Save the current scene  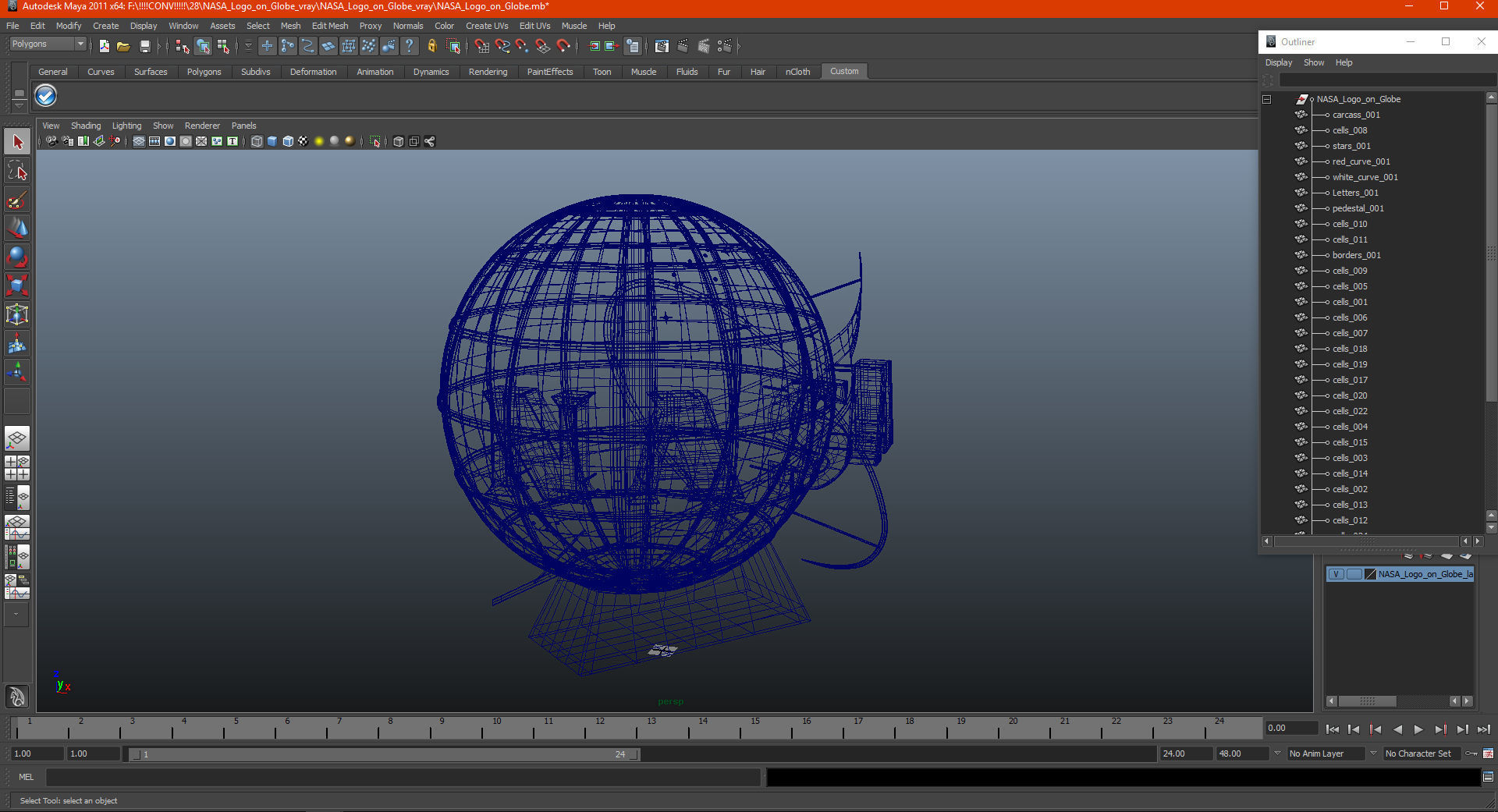[x=144, y=46]
